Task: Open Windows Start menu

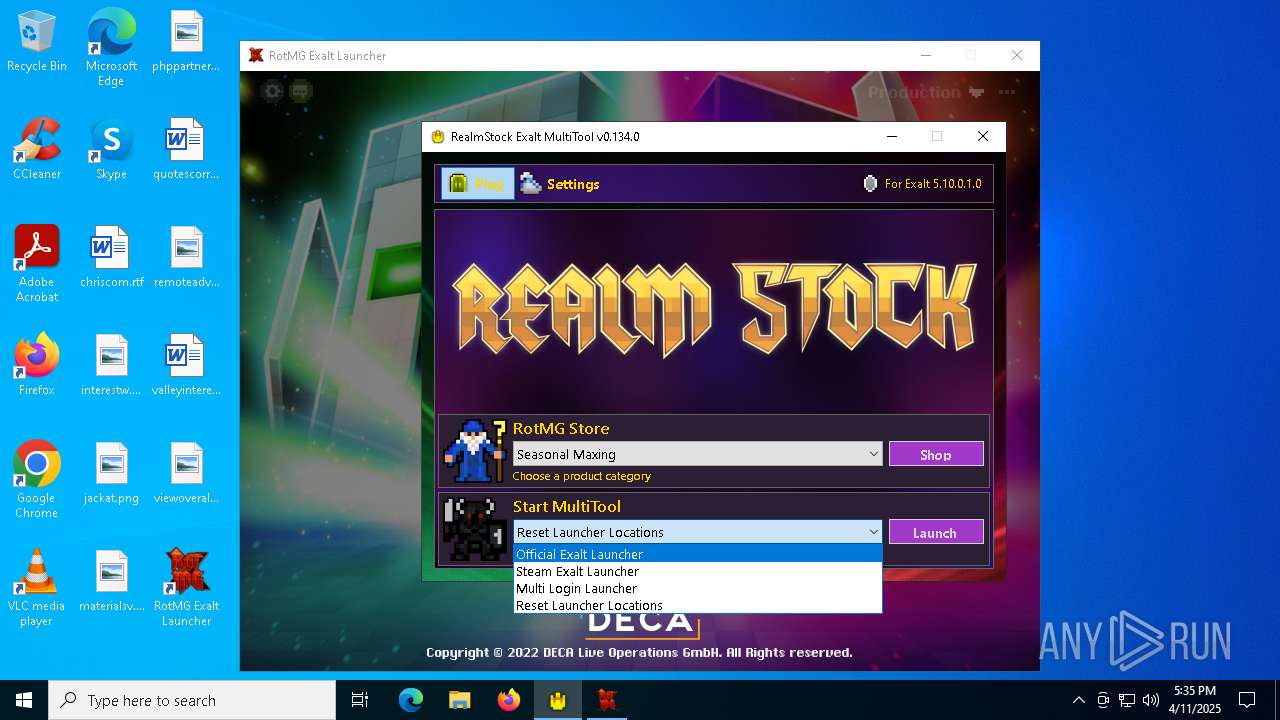Action: [x=24, y=700]
